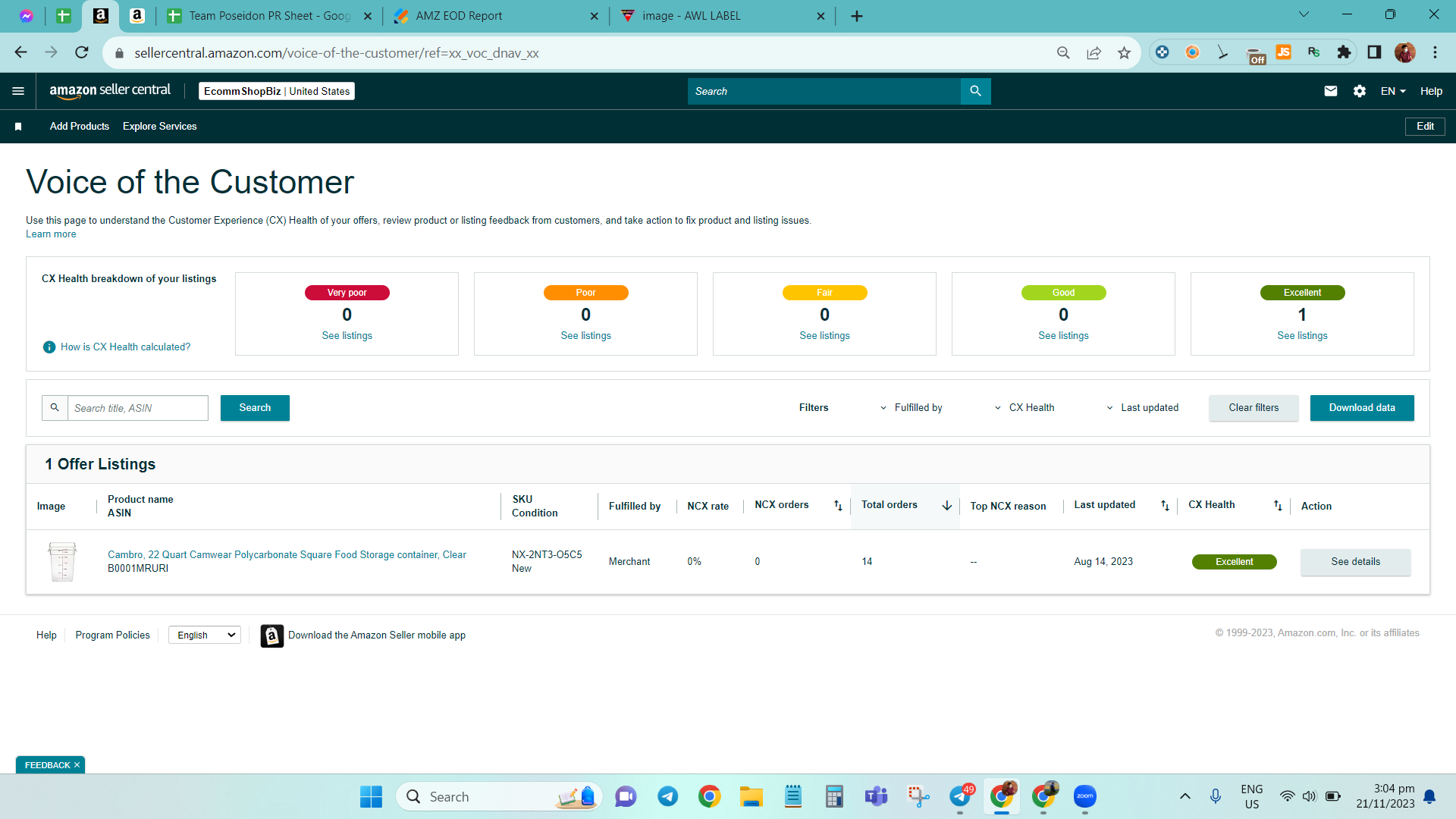The width and height of the screenshot is (1456, 819).
Task: Reload the page in Chrome
Action: 82,52
